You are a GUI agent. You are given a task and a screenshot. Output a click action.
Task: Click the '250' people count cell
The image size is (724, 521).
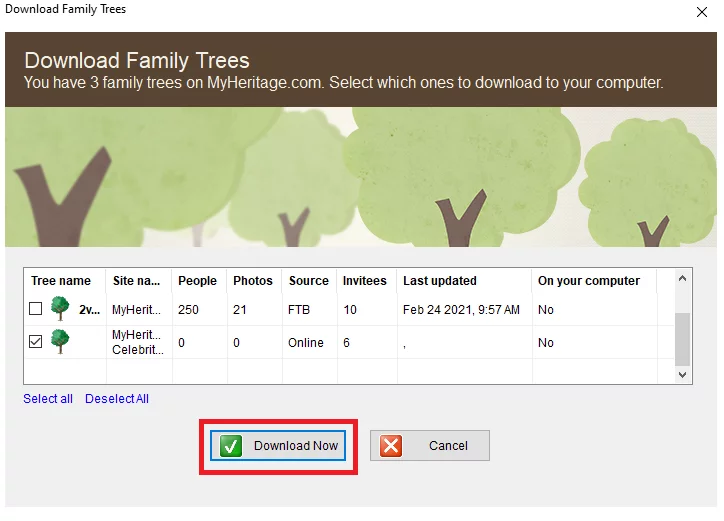coord(188,309)
